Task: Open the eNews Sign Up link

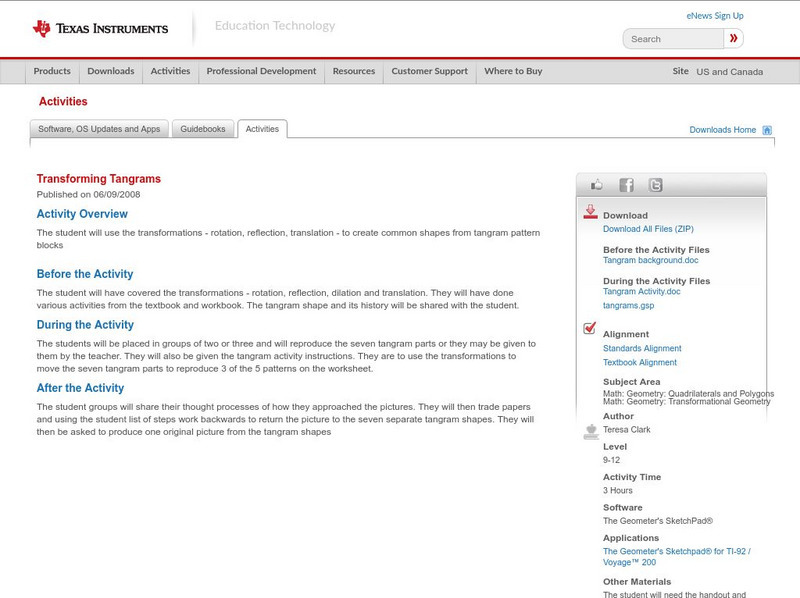Action: 715,16
